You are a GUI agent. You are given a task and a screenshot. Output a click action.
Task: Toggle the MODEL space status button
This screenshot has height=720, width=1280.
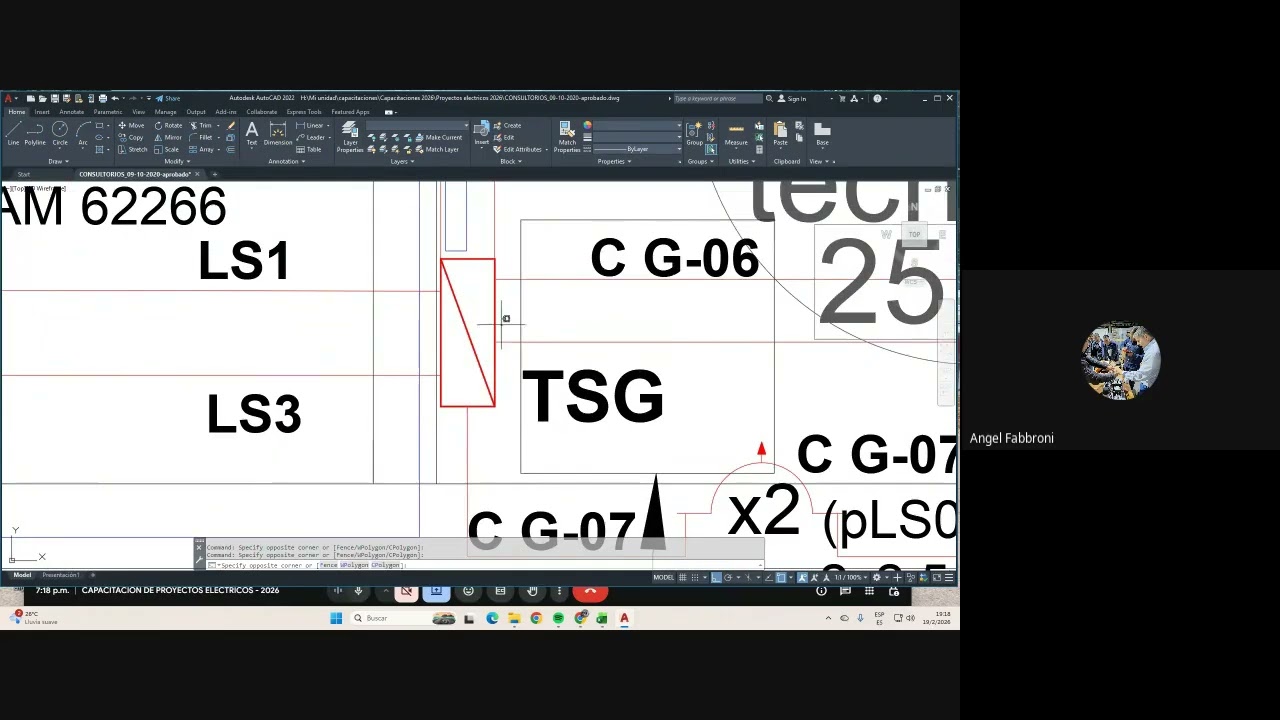(x=663, y=577)
